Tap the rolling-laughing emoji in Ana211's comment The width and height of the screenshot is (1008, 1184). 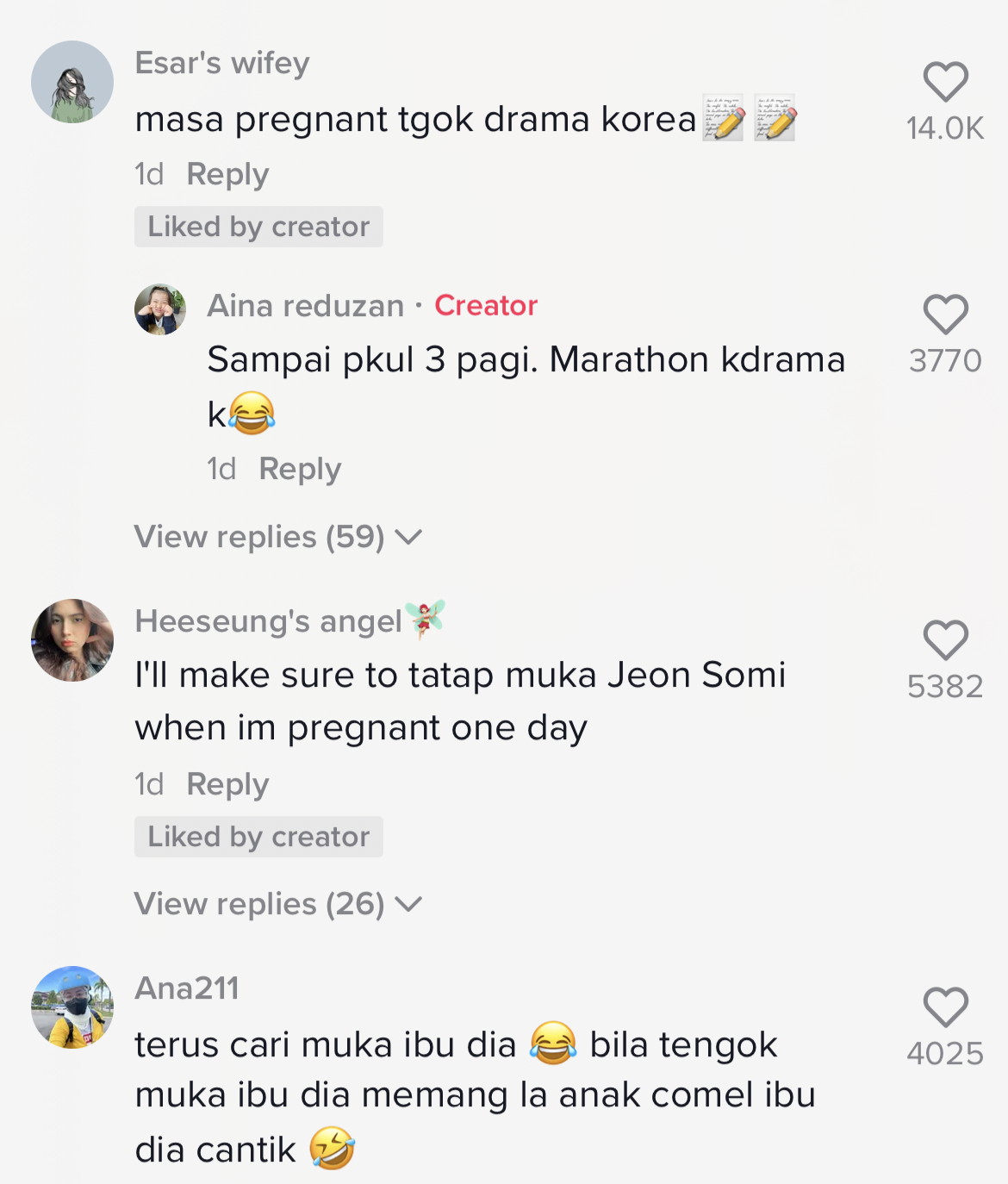(332, 1149)
